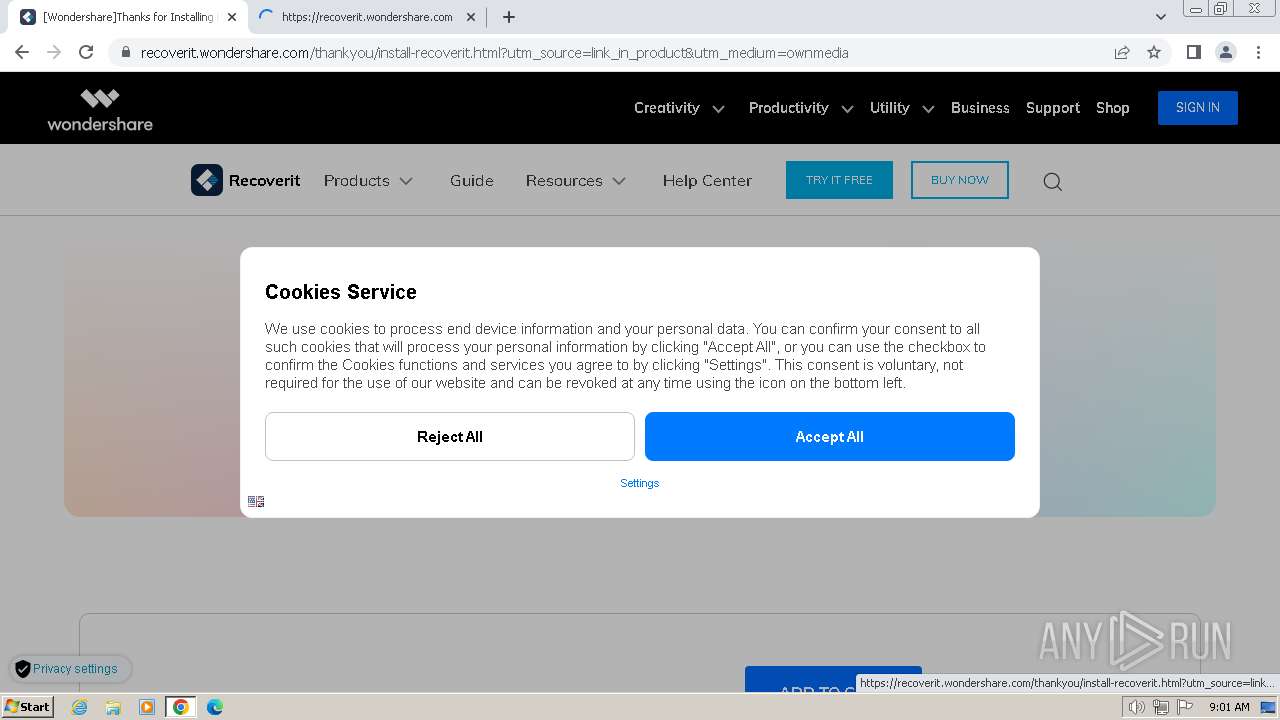Open Chrome side panel icon
This screenshot has height=720, width=1280.
coord(1193,52)
